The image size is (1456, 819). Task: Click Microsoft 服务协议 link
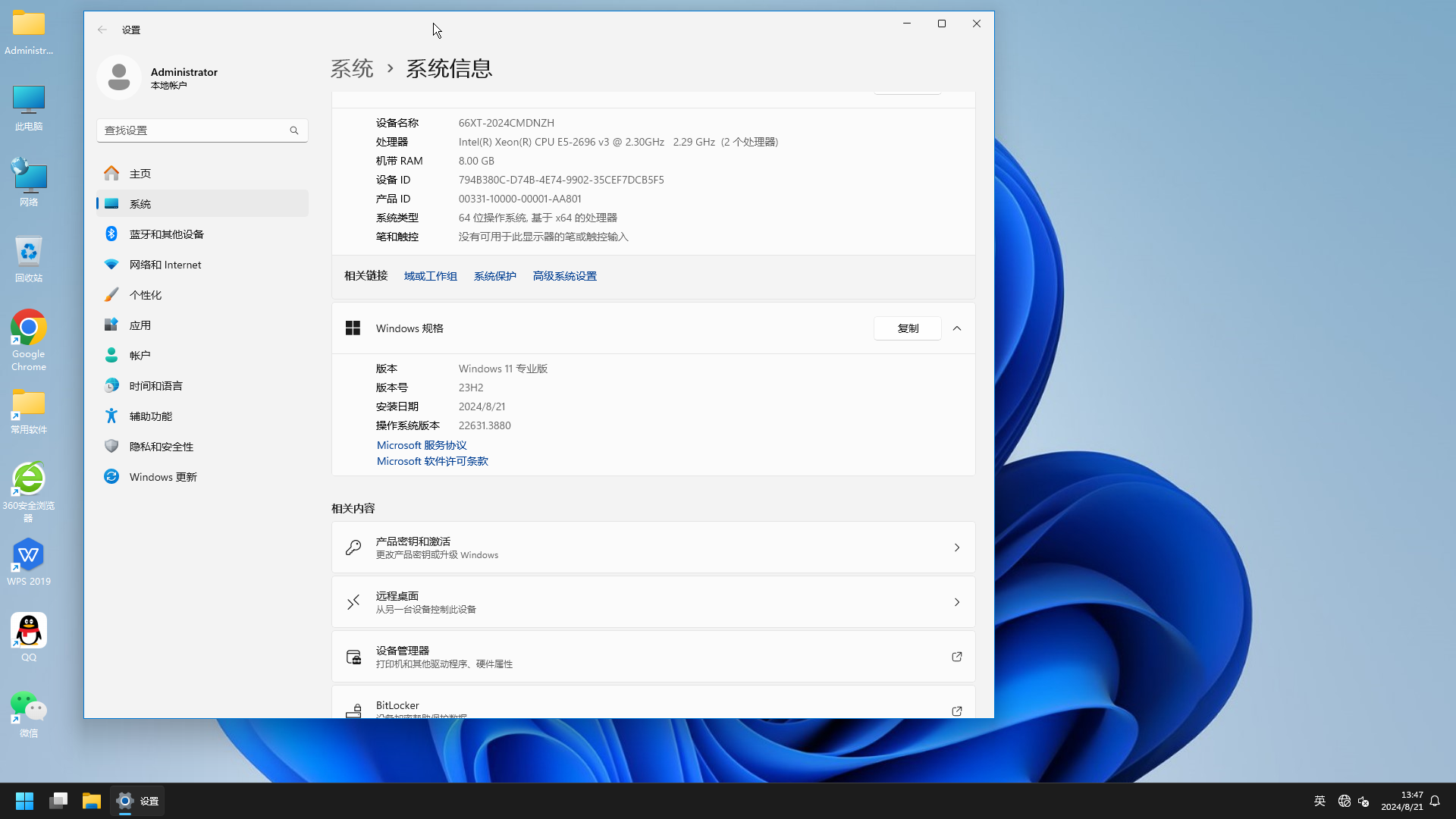pyautogui.click(x=422, y=444)
